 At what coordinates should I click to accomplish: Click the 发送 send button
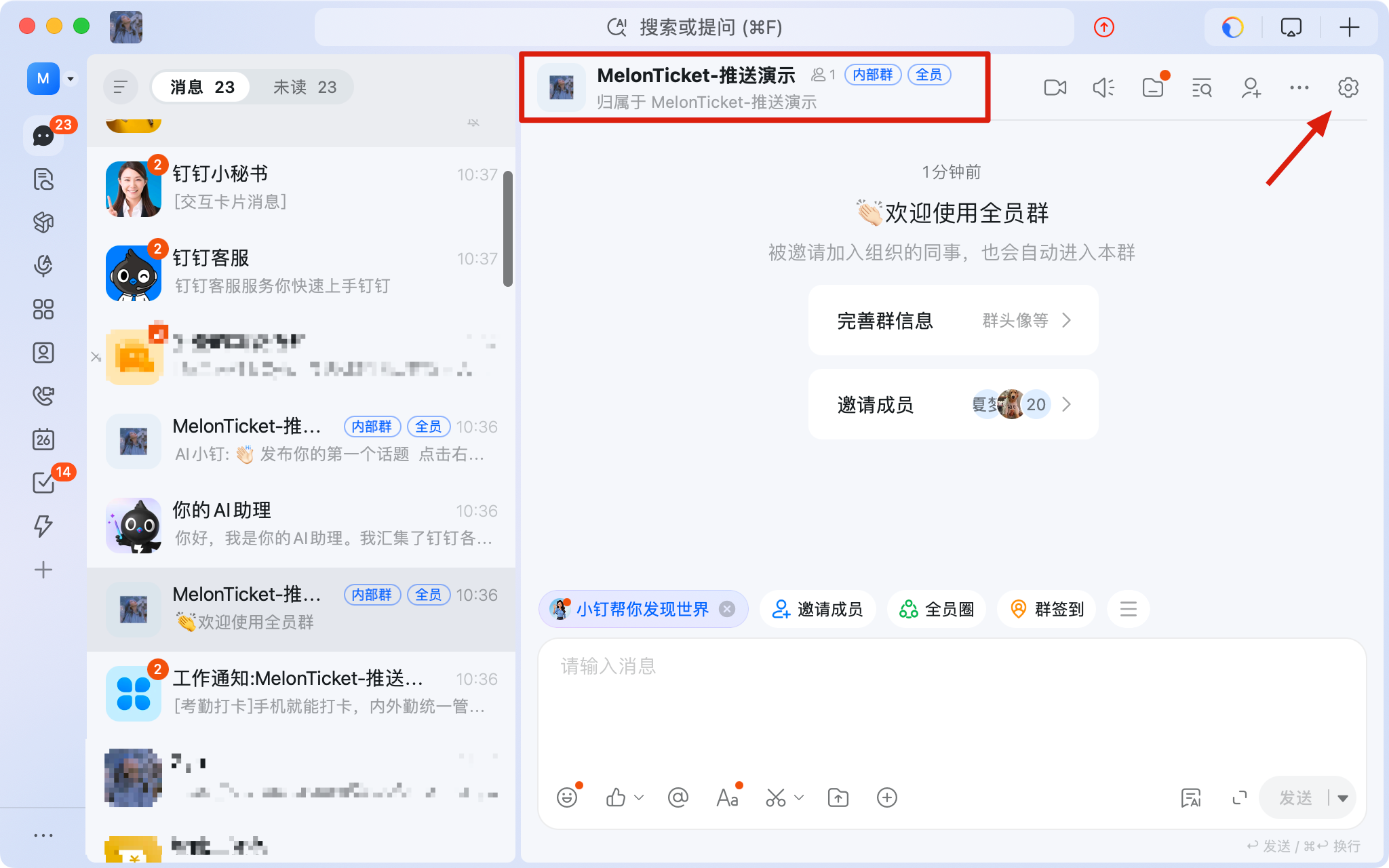click(x=1295, y=798)
